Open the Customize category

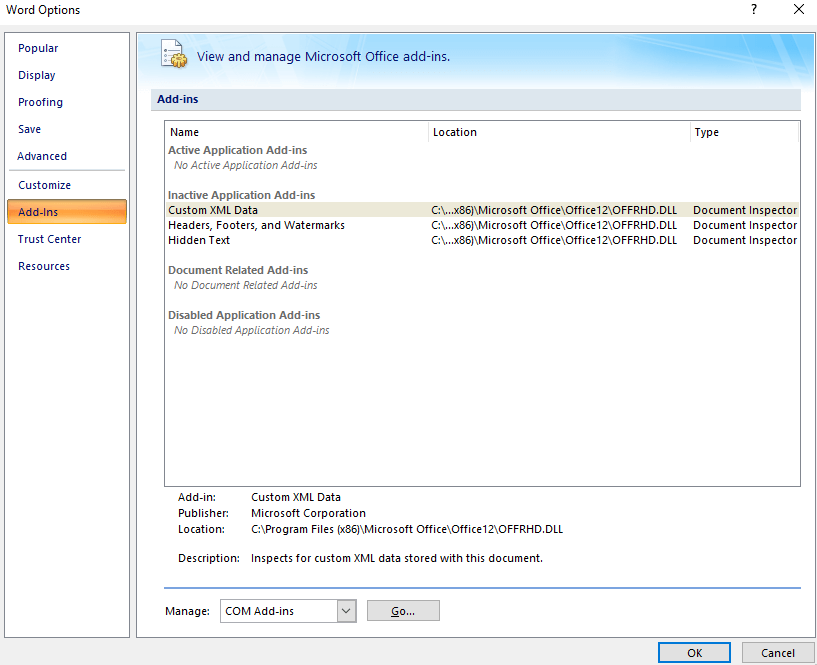click(x=44, y=185)
